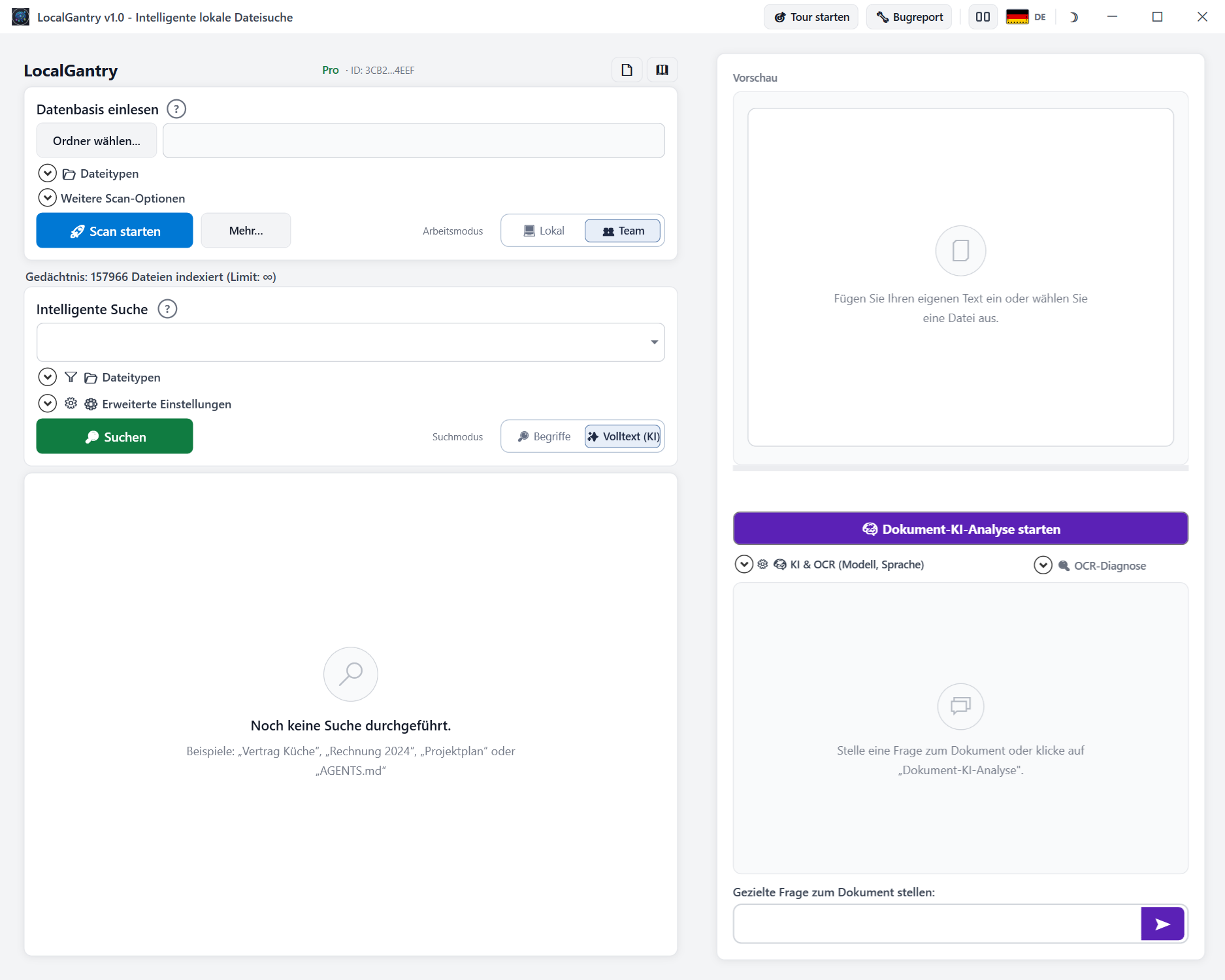Start the guided tour with Tour starten
The image size is (1225, 980).
pyautogui.click(x=811, y=17)
